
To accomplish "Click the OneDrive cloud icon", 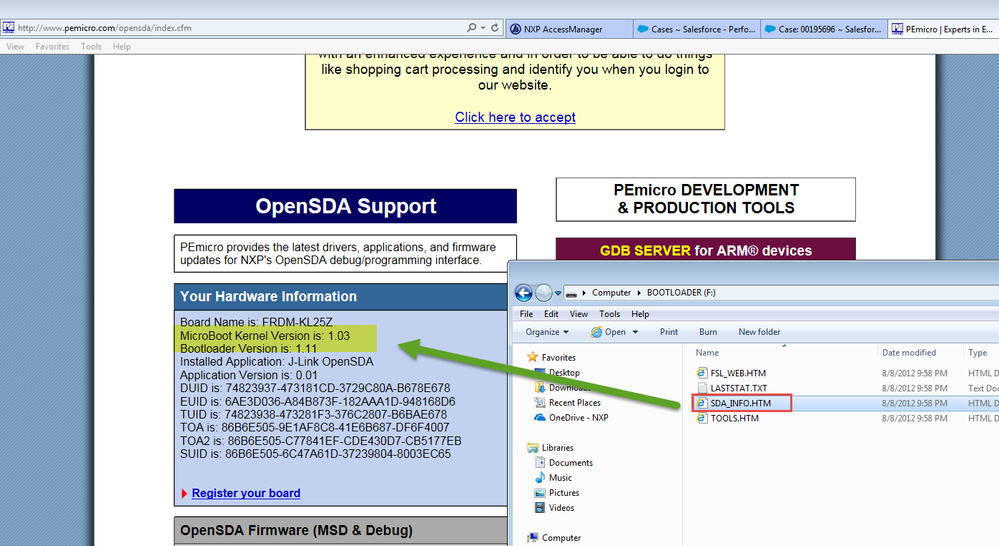I will [x=539, y=418].
